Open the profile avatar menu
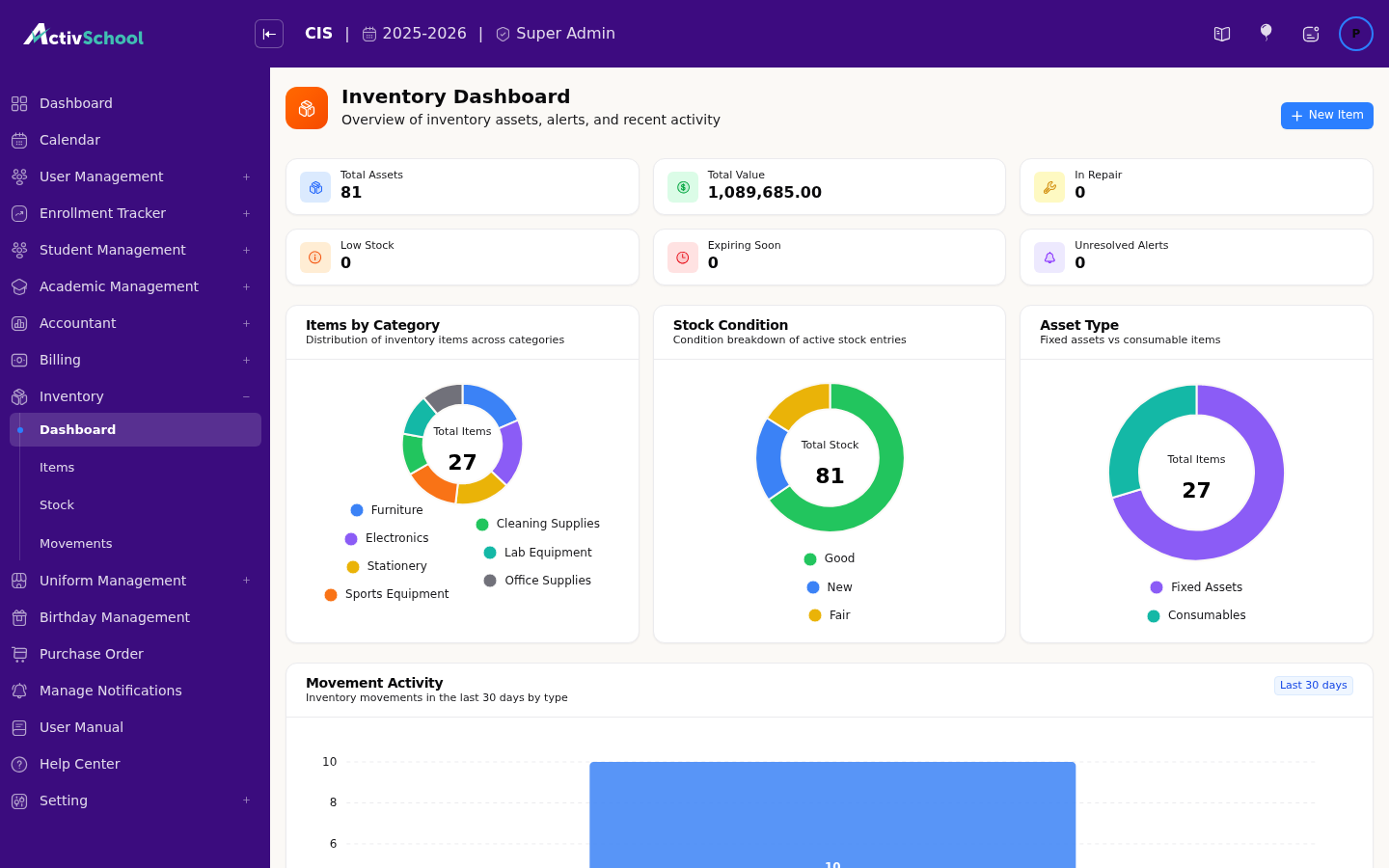The height and width of the screenshot is (868, 1389). (1356, 34)
